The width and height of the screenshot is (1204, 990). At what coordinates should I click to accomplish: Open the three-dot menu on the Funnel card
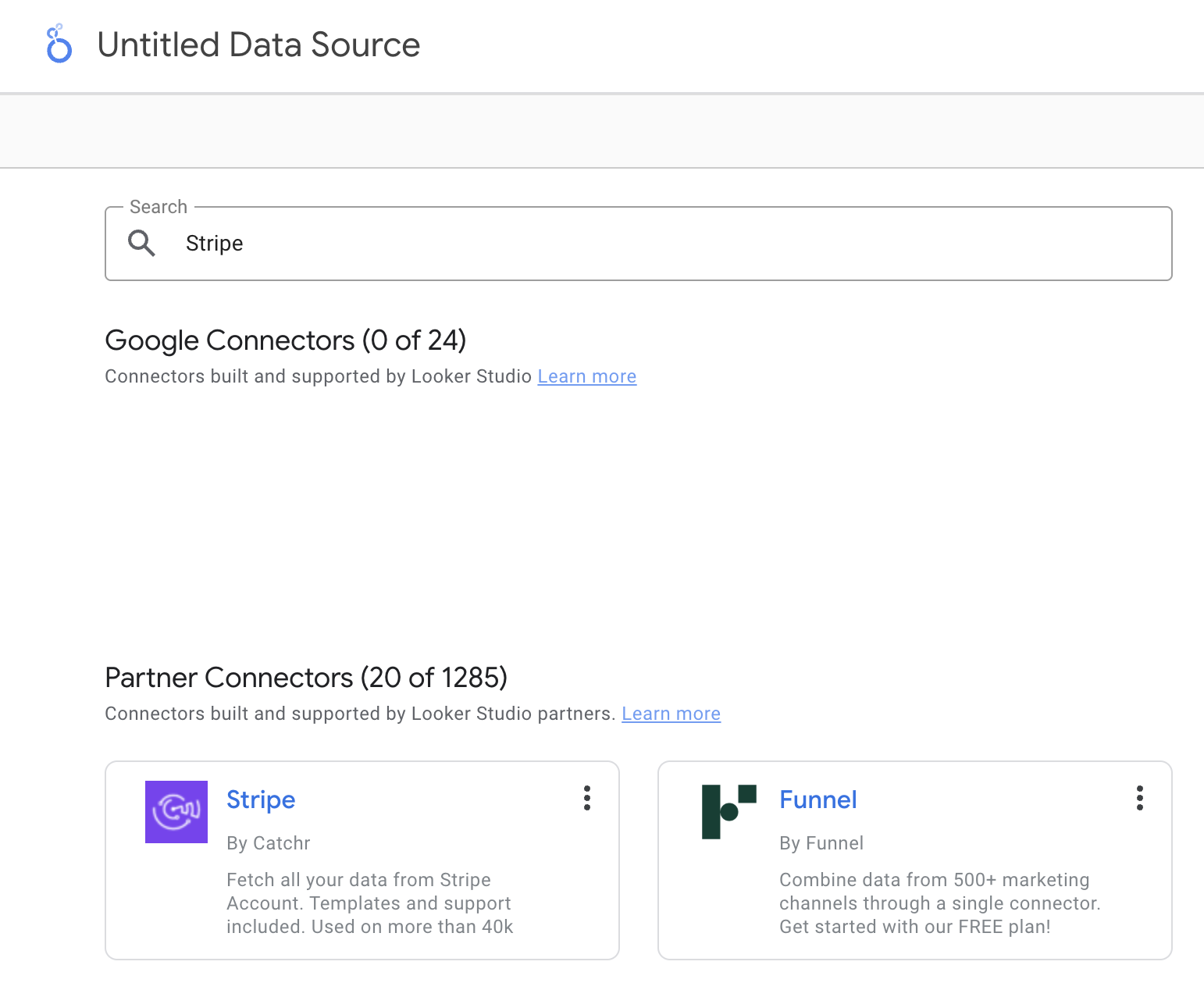1139,798
